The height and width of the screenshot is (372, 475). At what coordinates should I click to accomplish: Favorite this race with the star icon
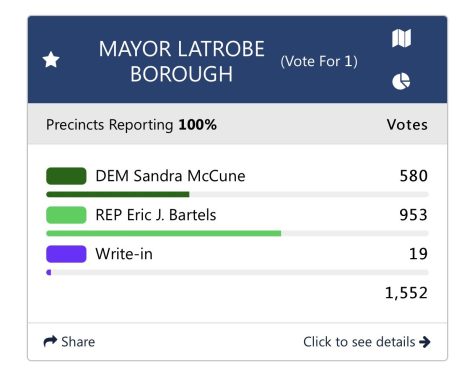coord(51,60)
